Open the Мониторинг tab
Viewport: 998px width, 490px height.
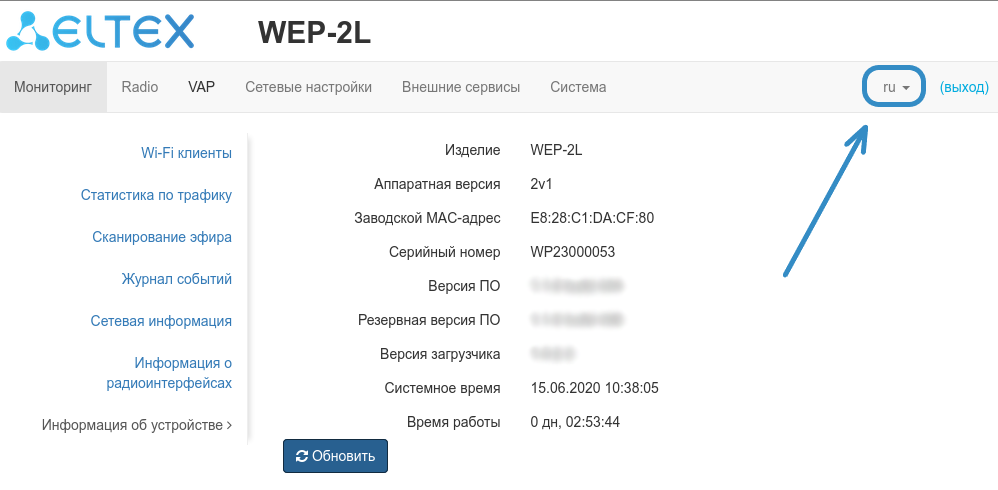[x=53, y=87]
